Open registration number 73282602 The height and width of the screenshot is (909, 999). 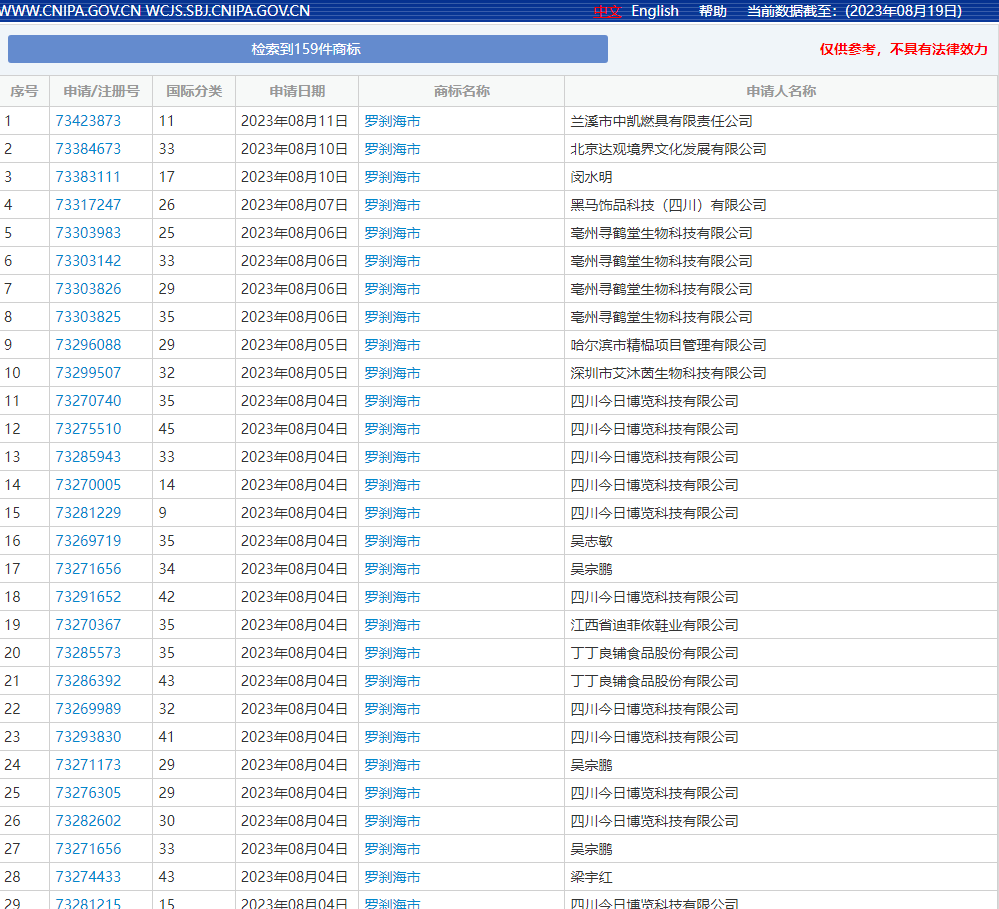[88, 822]
